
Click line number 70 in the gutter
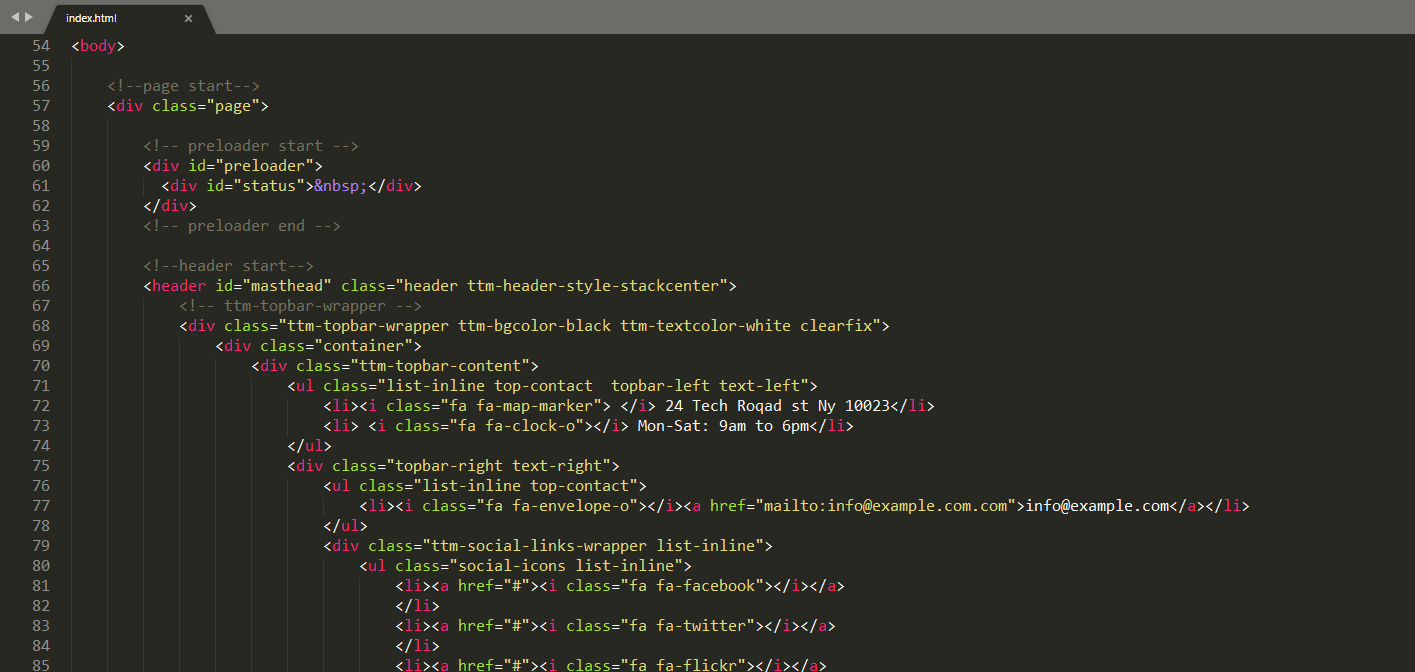coord(40,366)
